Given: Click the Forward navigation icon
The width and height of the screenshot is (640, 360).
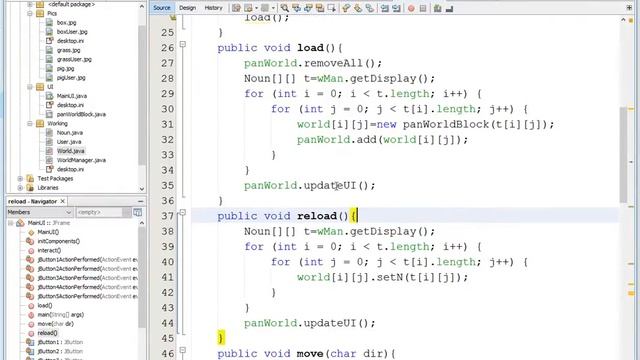Looking at the screenshot, I should [264, 8].
